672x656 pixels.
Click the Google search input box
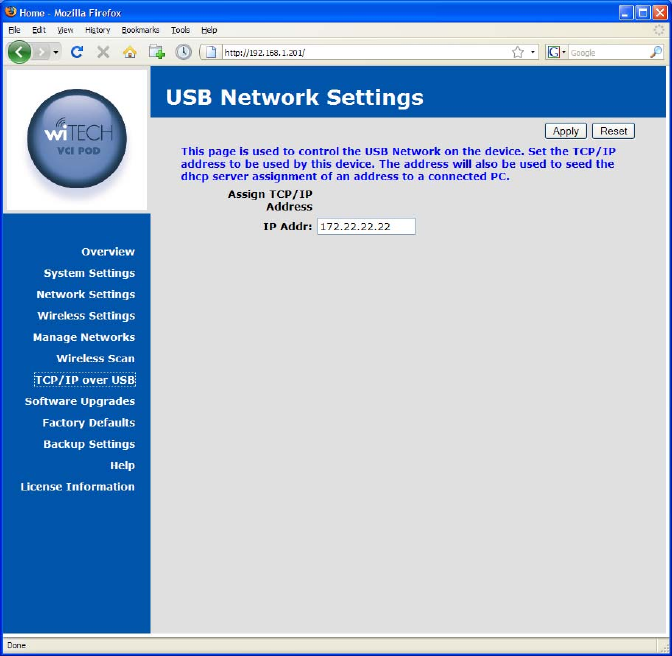(x=608, y=53)
